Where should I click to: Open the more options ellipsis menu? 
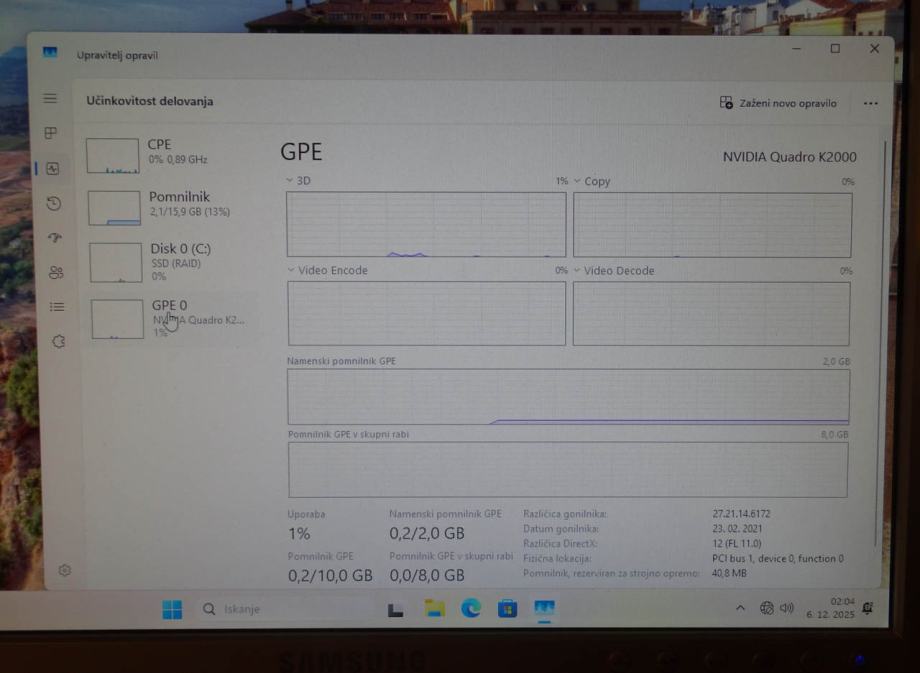point(871,103)
